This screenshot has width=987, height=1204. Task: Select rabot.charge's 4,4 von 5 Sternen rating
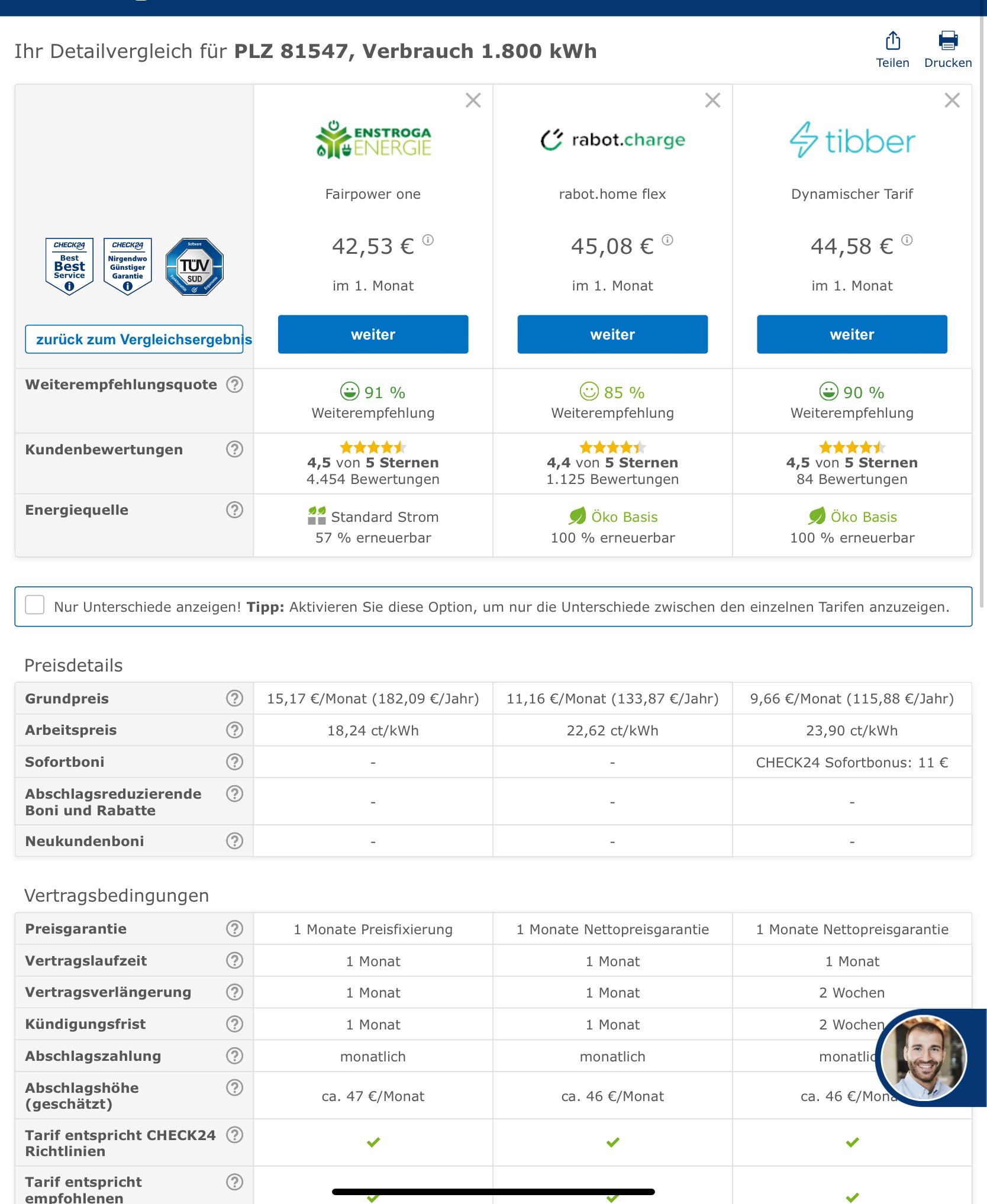point(612,463)
